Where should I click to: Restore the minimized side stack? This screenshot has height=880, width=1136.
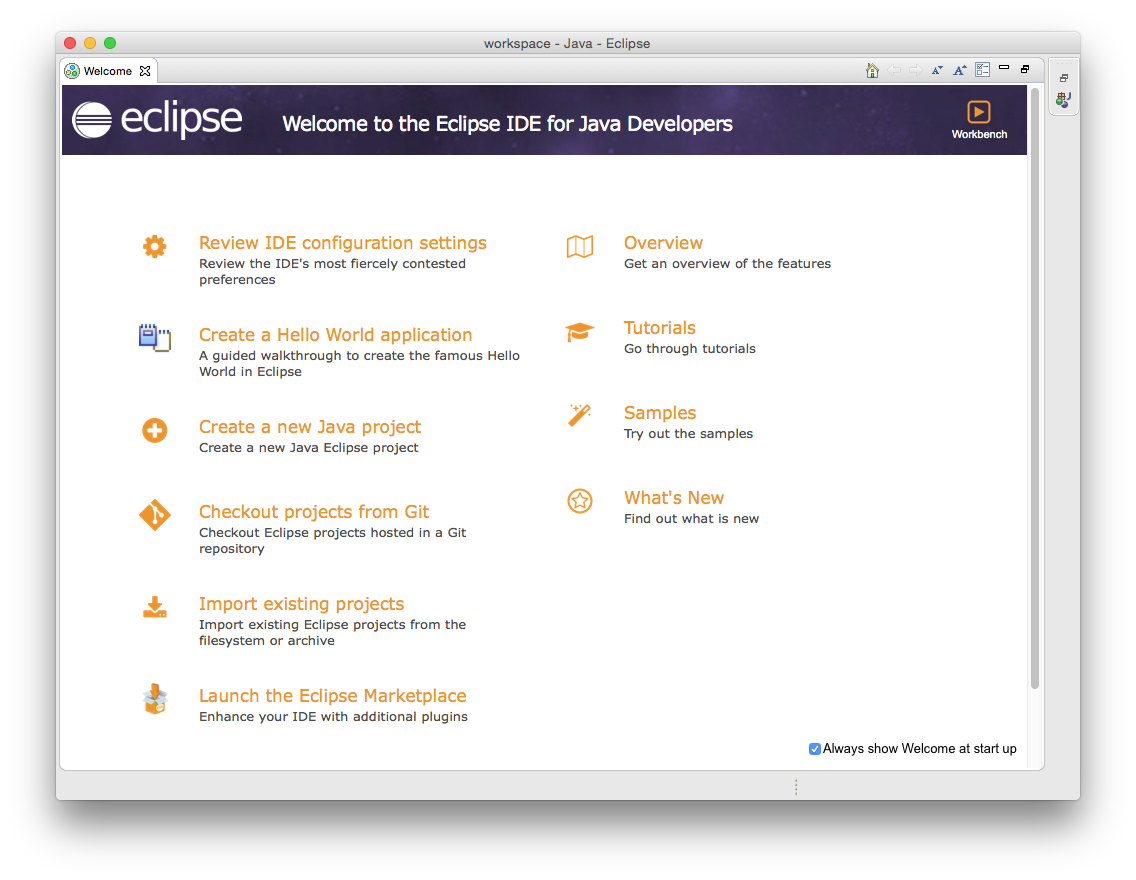(x=1064, y=77)
